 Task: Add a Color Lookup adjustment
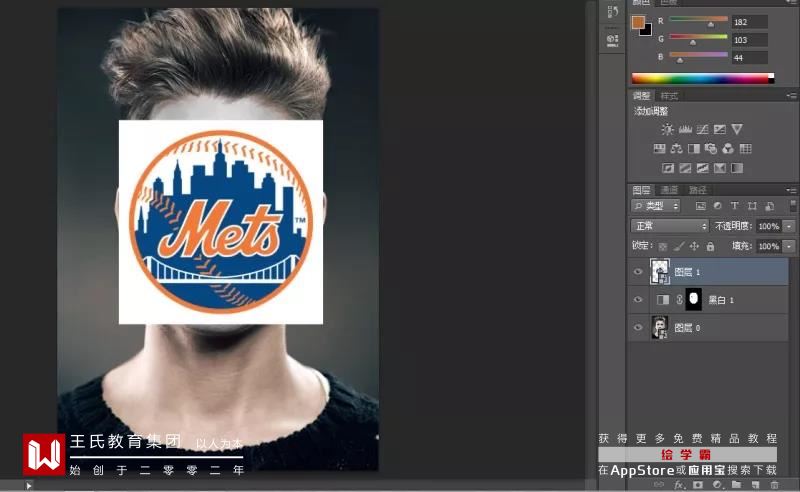745,149
